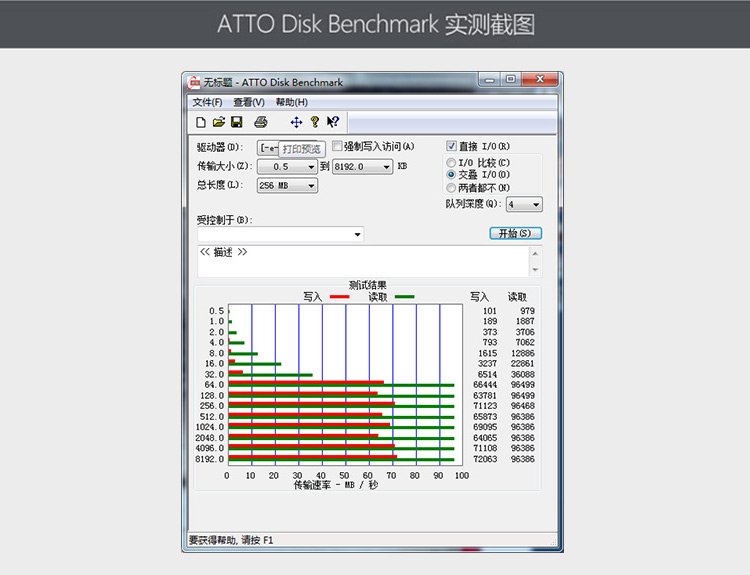Click the 4096.0 row label in chart
The width and height of the screenshot is (750, 575).
210,448
